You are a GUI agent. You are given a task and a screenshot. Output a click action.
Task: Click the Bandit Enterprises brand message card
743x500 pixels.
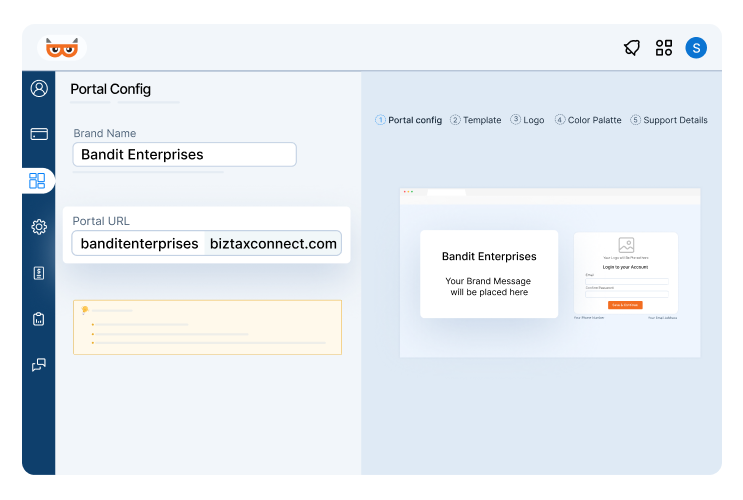point(489,274)
